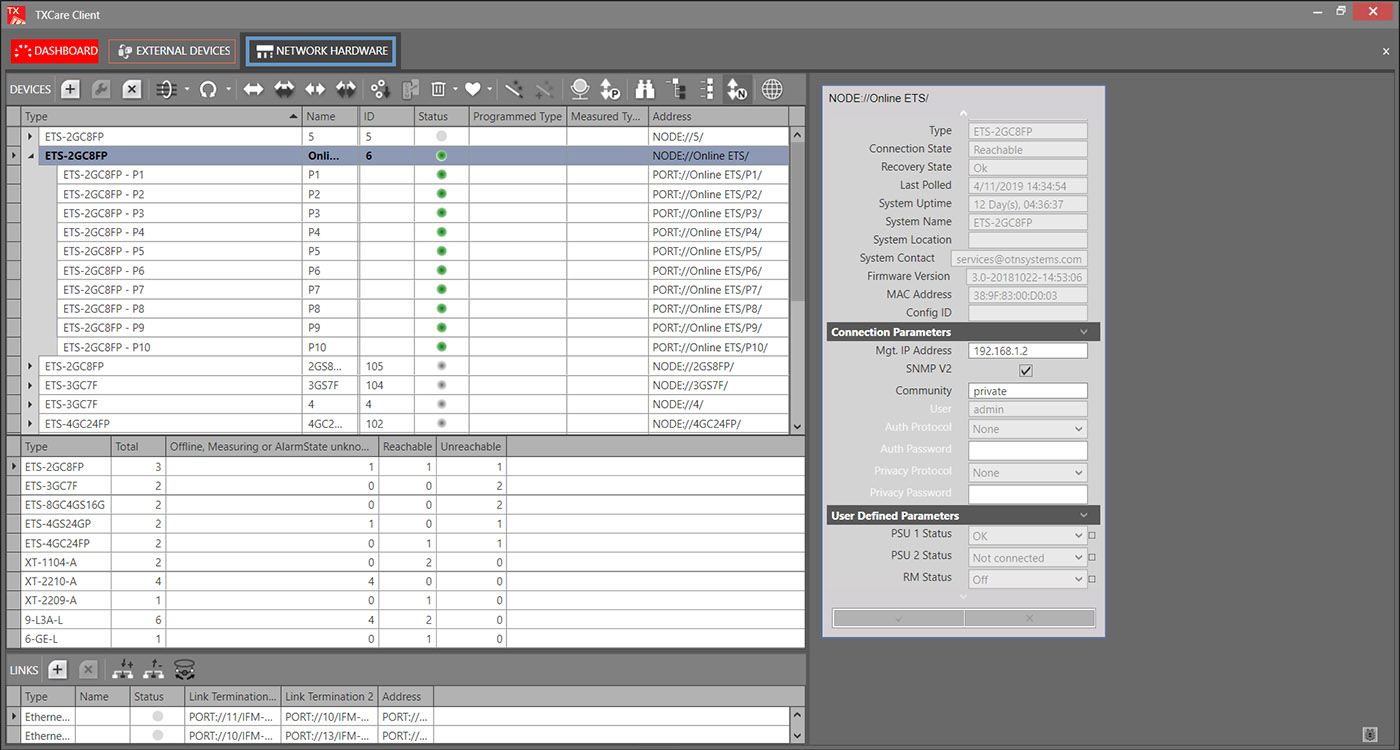Open dropdown arrow next to trash icon
The width and height of the screenshot is (1400, 750).
(x=454, y=89)
